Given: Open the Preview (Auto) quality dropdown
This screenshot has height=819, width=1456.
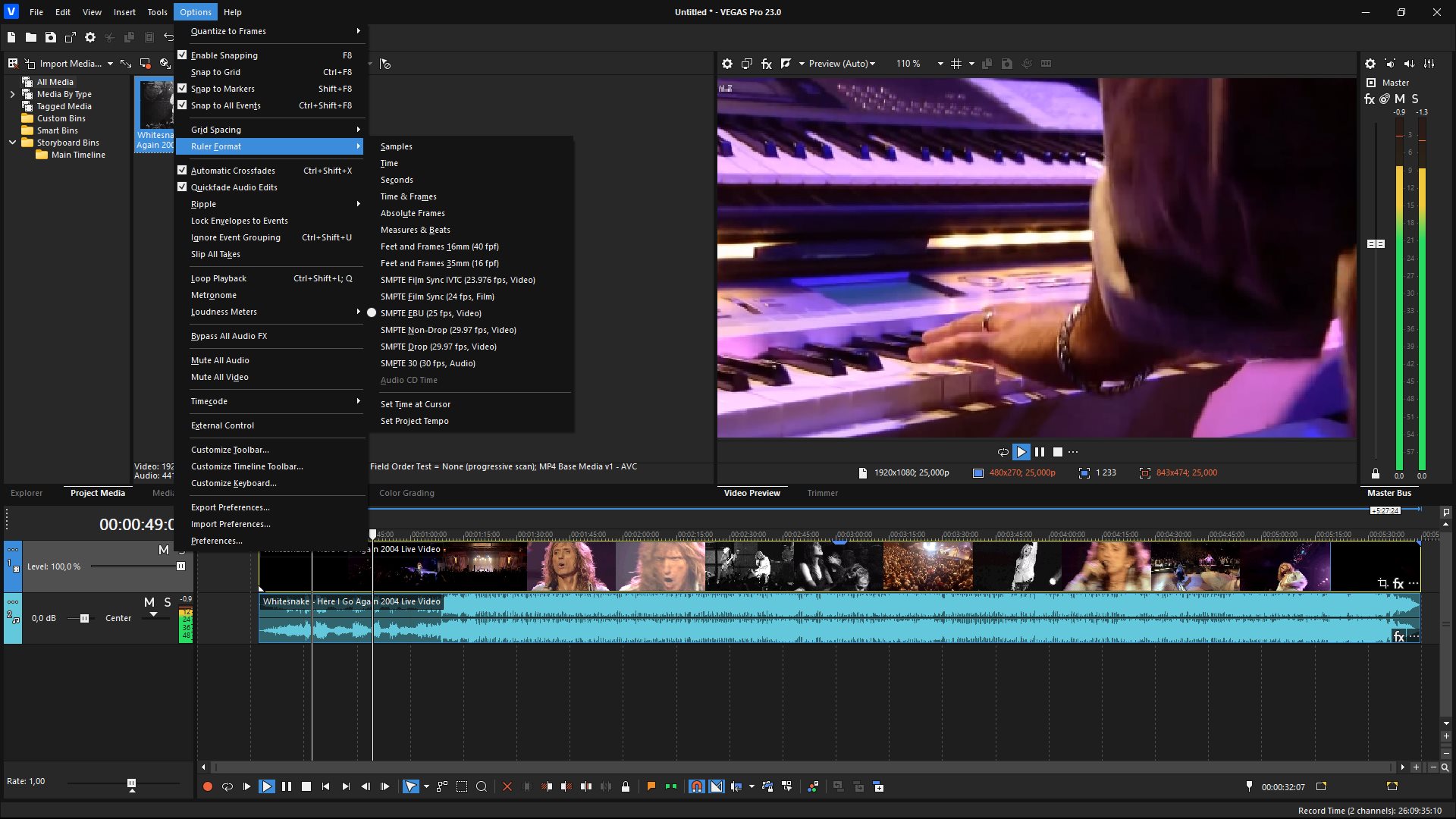Looking at the screenshot, I should [x=842, y=64].
